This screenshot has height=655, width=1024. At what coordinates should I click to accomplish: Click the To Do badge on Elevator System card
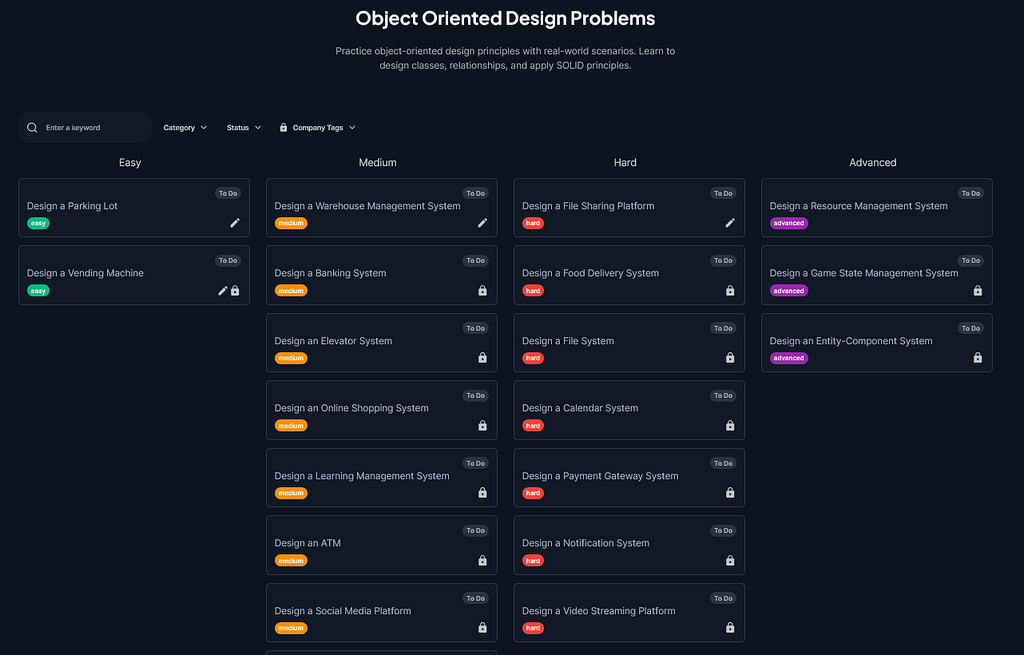475,328
